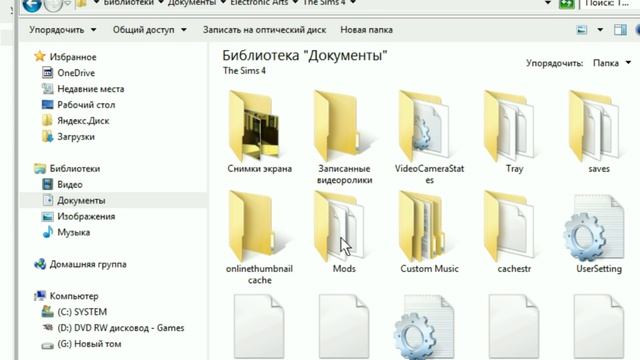
Task: Click Документы breadcrumb segment
Action: coord(192,3)
